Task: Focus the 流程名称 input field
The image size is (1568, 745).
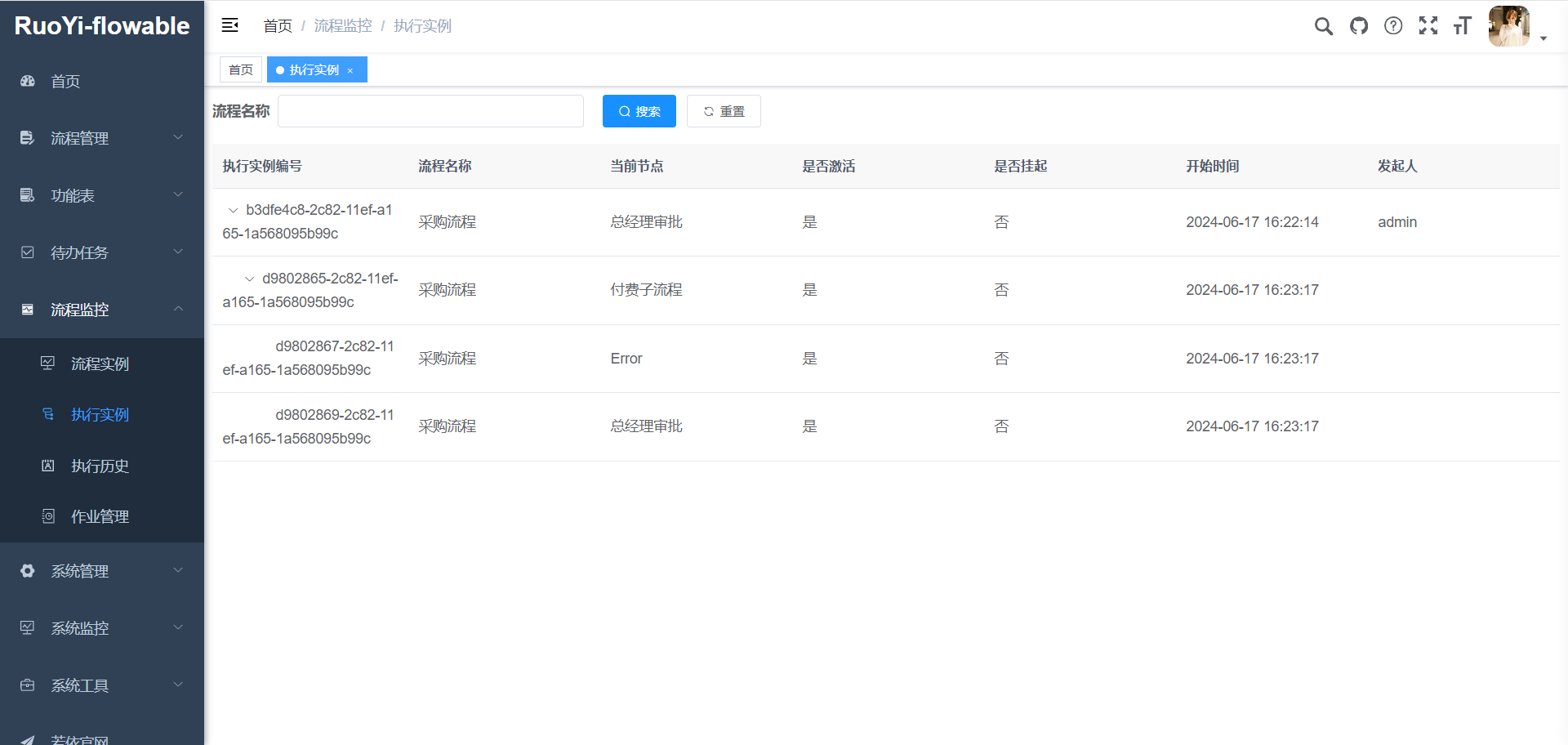Action: (x=430, y=111)
